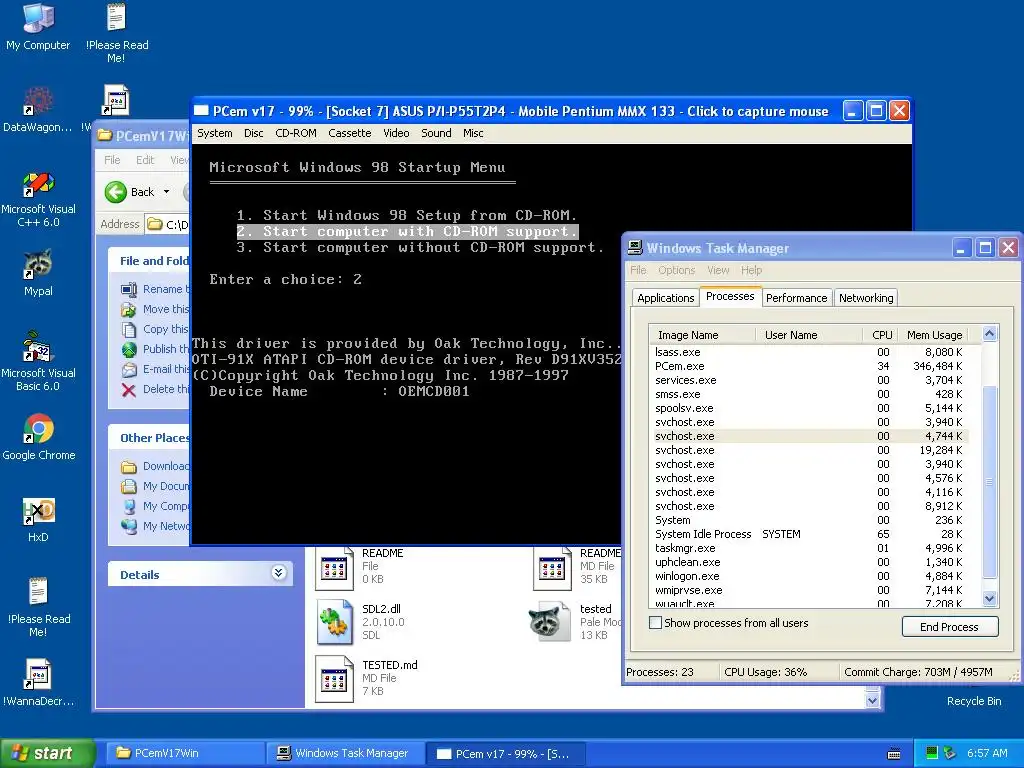
Task: Open the Downloads link in Other Places
Action: point(165,466)
